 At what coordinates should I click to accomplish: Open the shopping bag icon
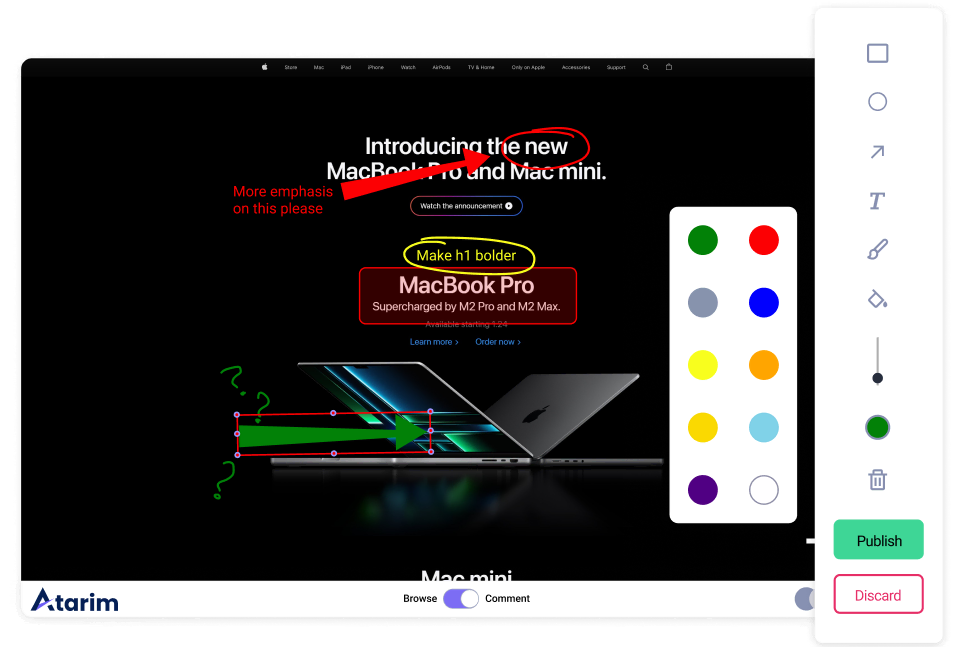(668, 67)
